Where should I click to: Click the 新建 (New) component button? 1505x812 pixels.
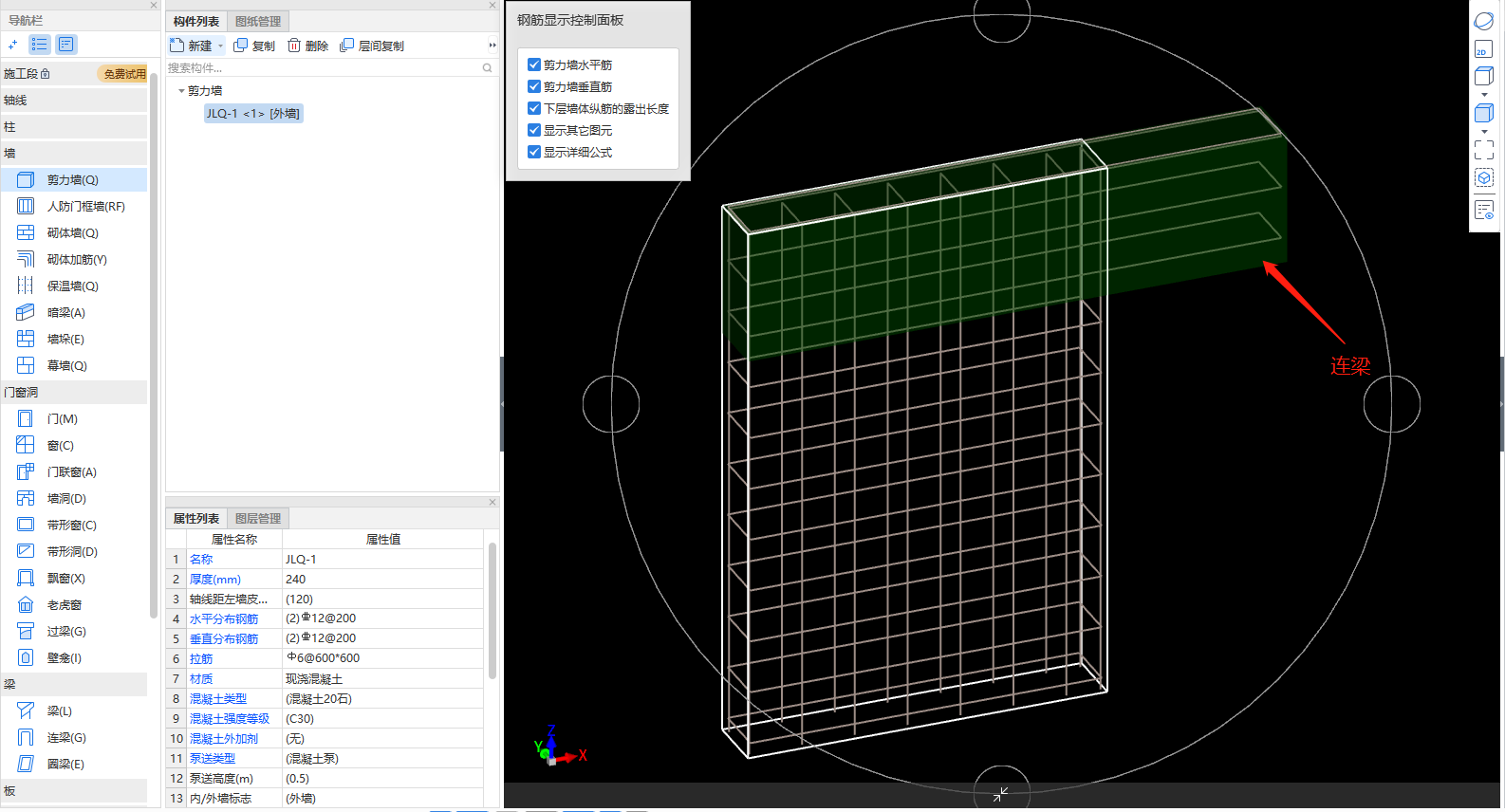click(x=191, y=46)
